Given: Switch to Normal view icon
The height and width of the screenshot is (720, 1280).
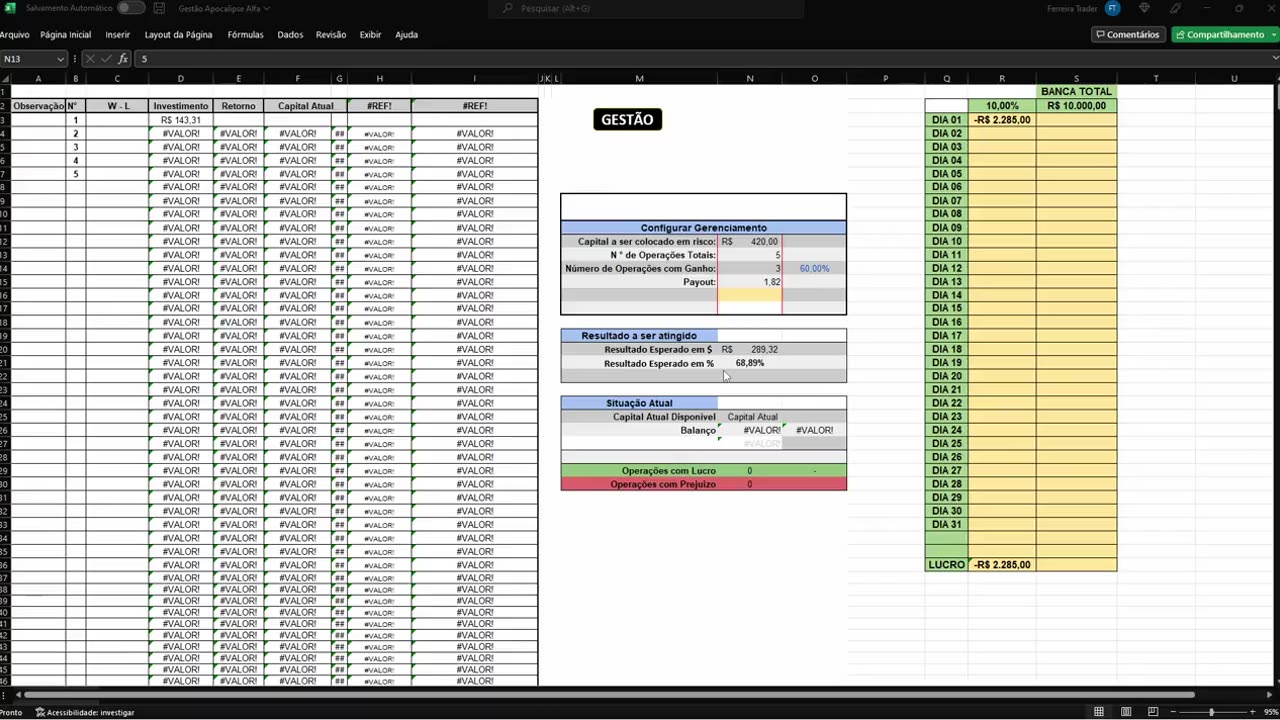Looking at the screenshot, I should [1099, 712].
